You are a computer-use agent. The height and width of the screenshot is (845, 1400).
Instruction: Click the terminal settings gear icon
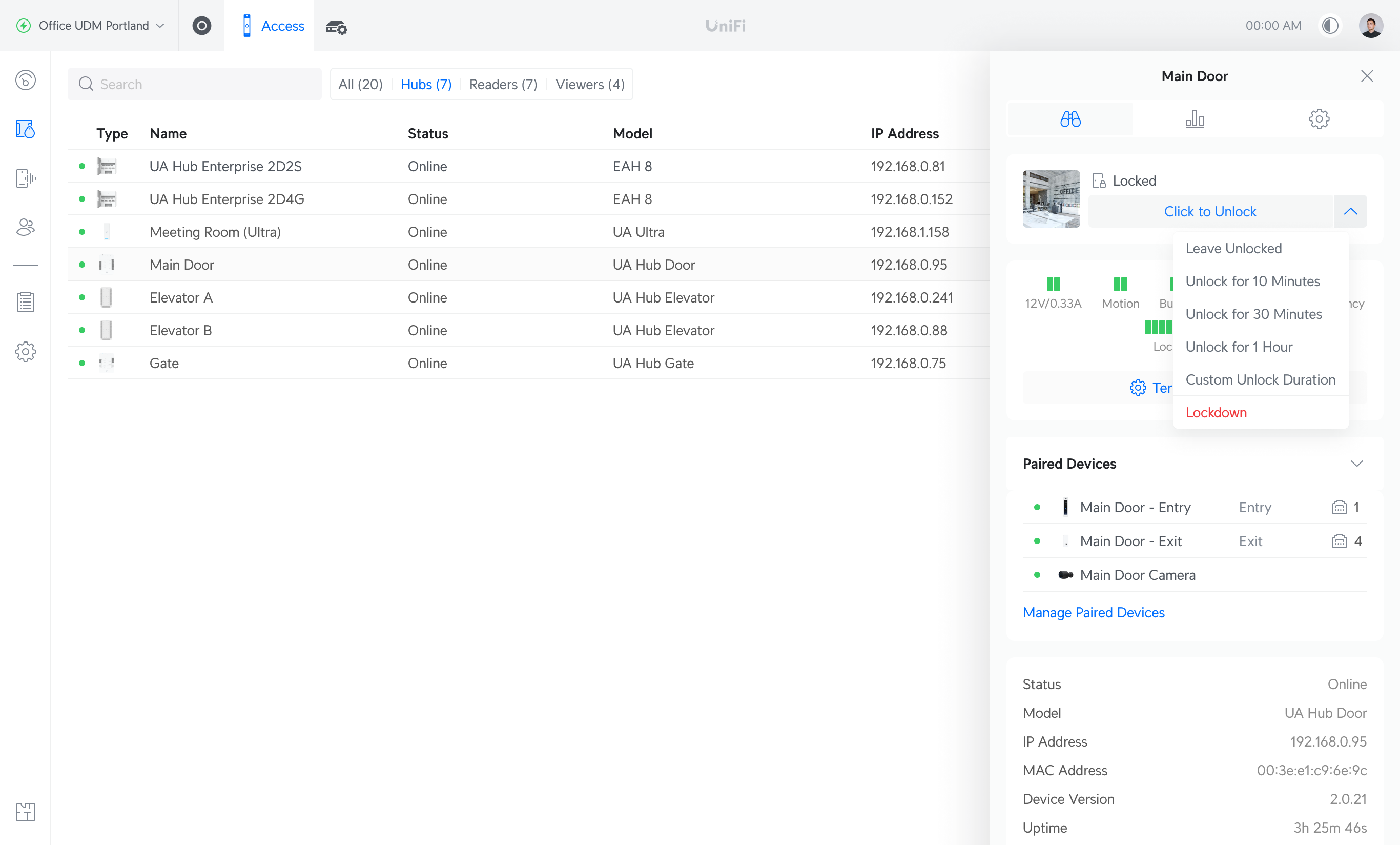click(1138, 388)
